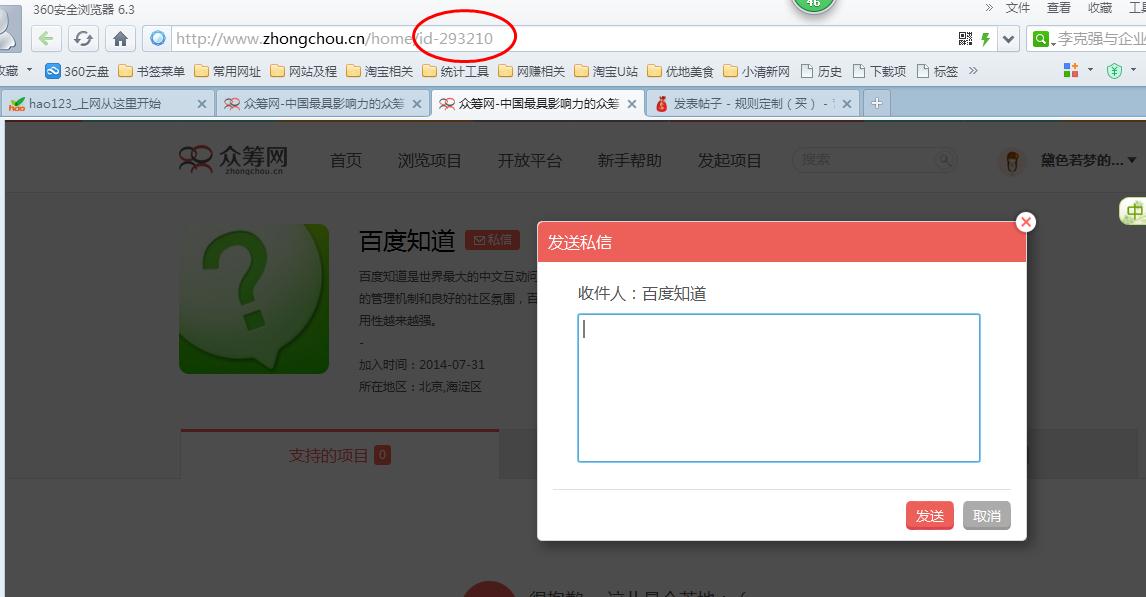1146x597 pixels.
Task: Close the 发送私信 dialog with red X
Action: tap(1025, 222)
